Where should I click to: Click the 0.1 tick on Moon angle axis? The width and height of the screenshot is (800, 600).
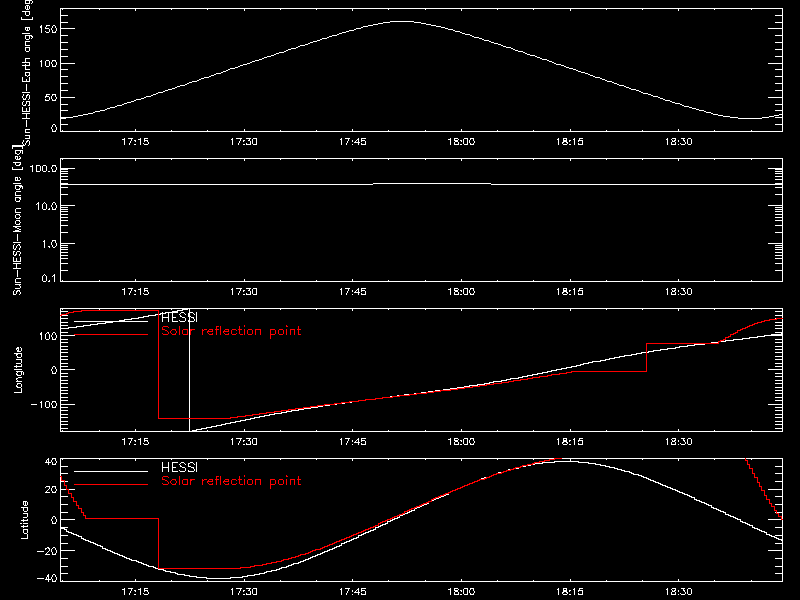click(x=49, y=278)
